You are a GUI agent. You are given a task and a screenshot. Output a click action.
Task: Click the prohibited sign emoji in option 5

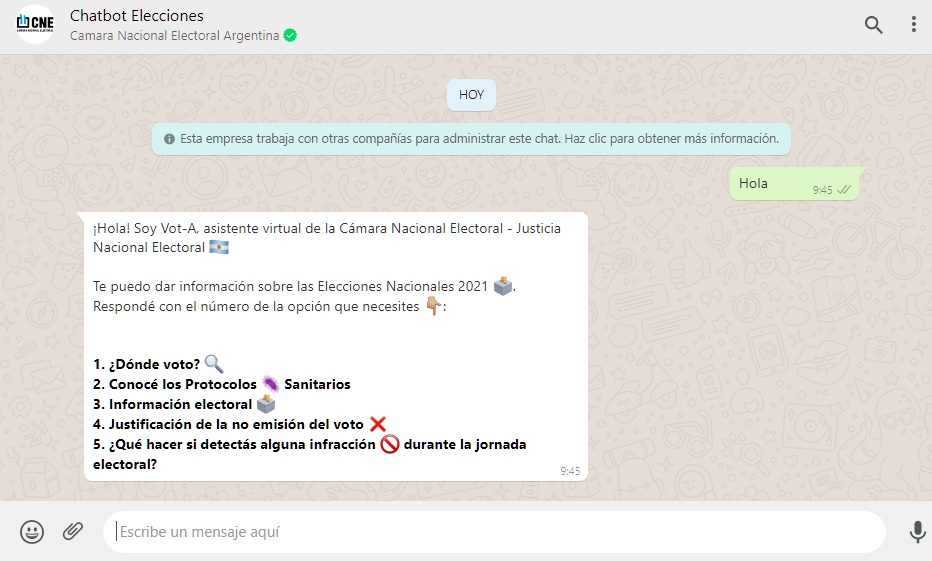(x=390, y=444)
